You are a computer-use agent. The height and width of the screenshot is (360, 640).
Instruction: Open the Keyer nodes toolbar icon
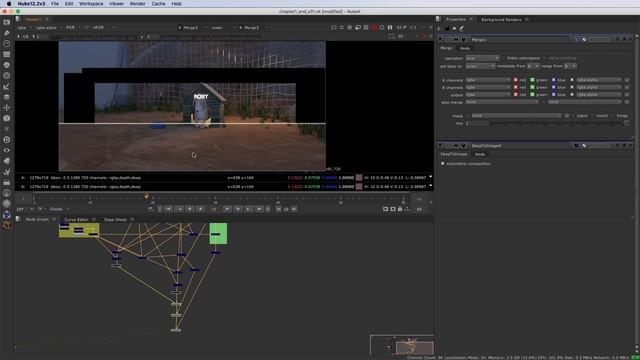(x=7, y=86)
